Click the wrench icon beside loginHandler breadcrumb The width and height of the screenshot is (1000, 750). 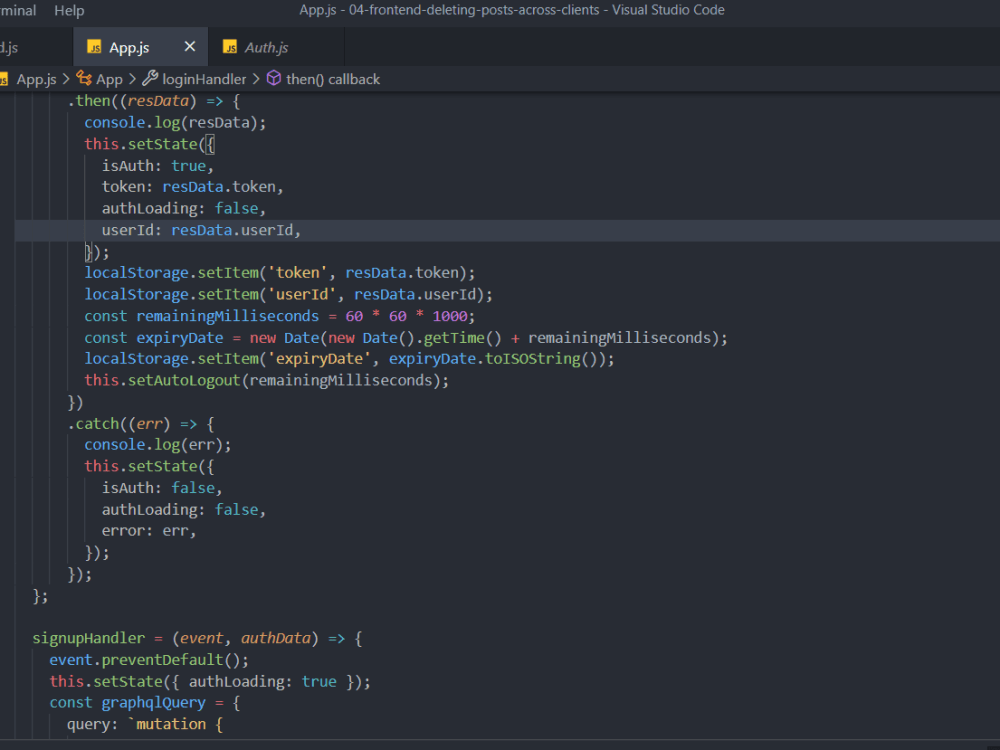pyautogui.click(x=150, y=78)
